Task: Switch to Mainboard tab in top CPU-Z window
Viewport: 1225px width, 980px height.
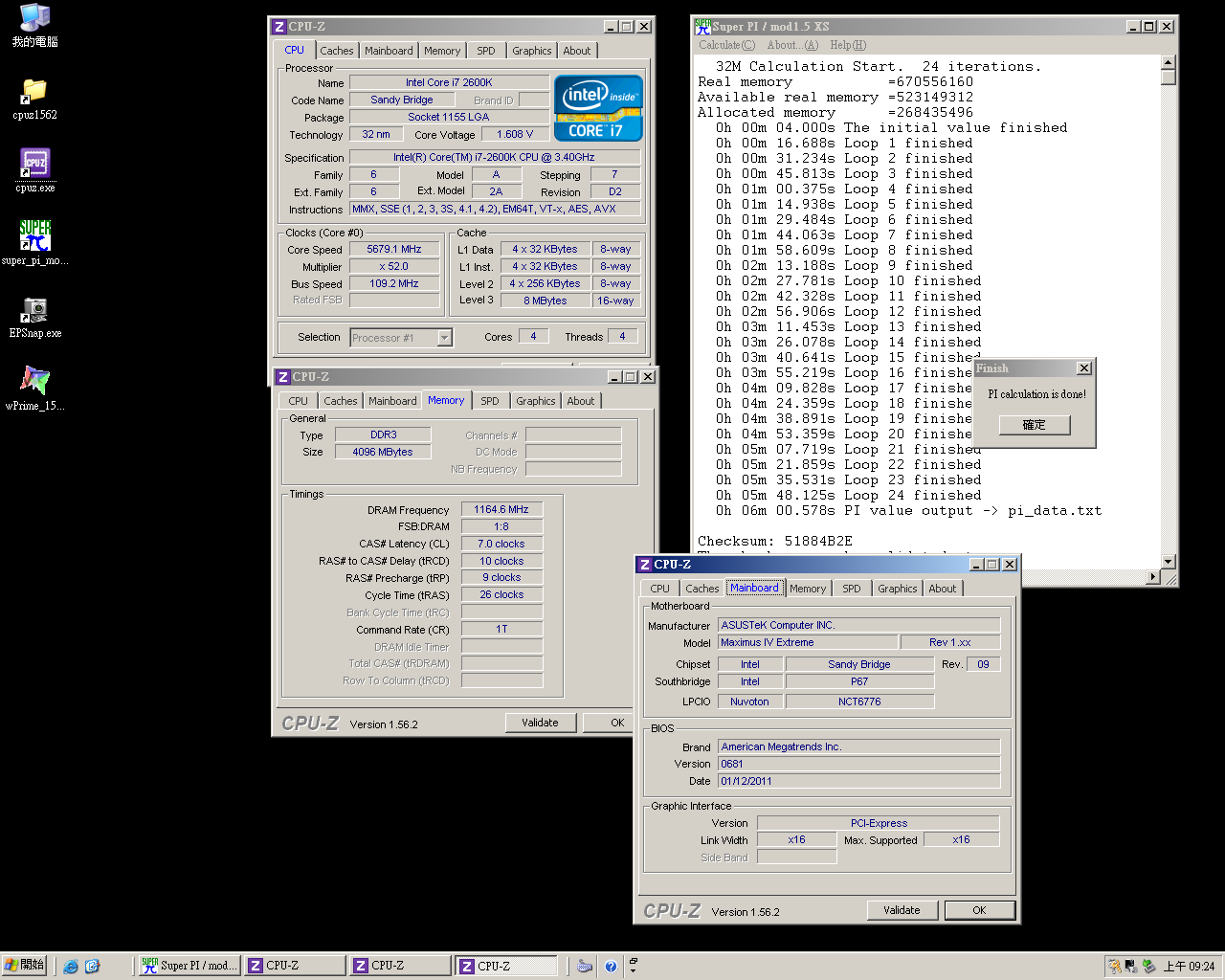Action: coord(389,51)
